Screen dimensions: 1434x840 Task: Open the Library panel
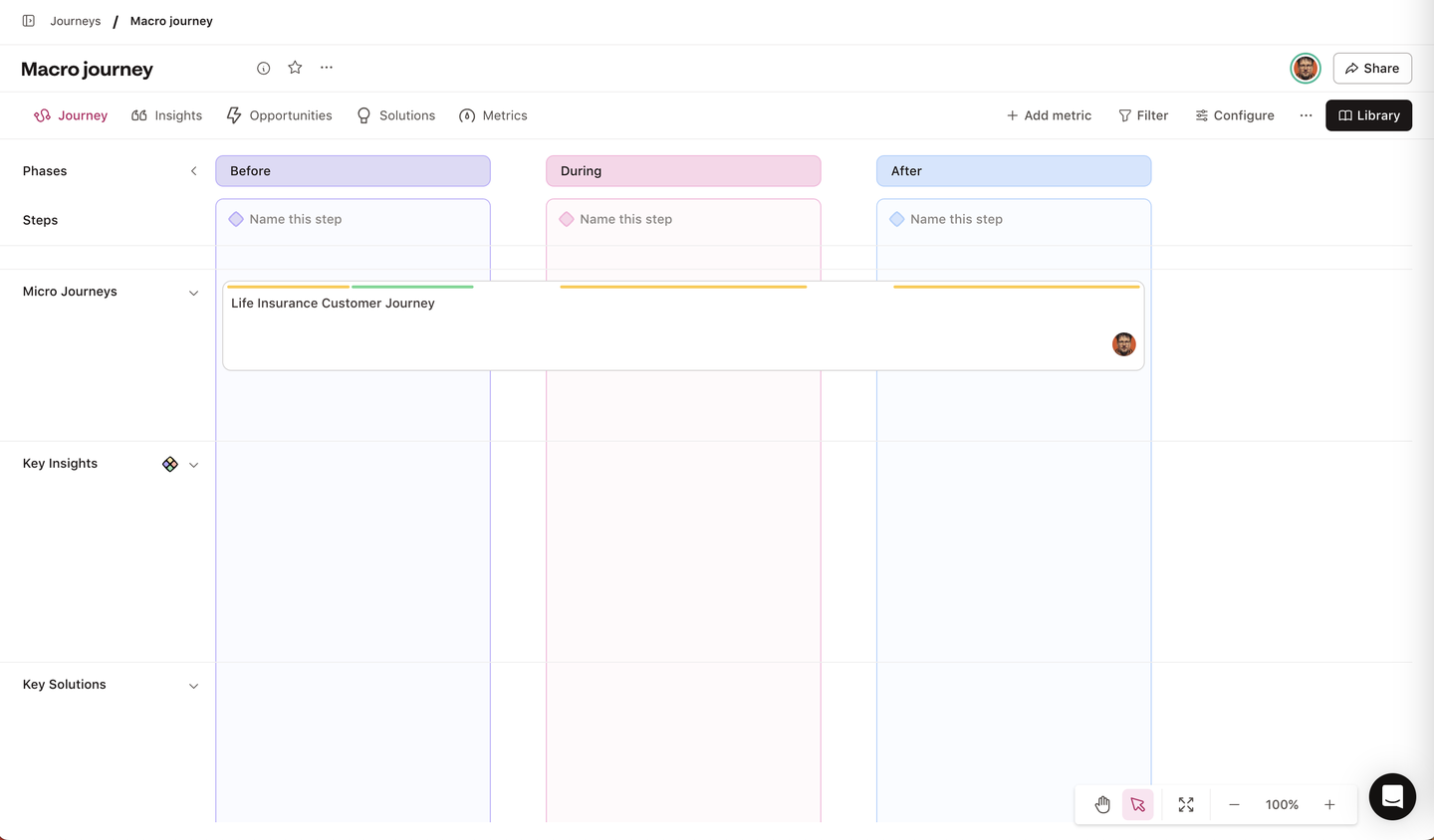[x=1368, y=115]
